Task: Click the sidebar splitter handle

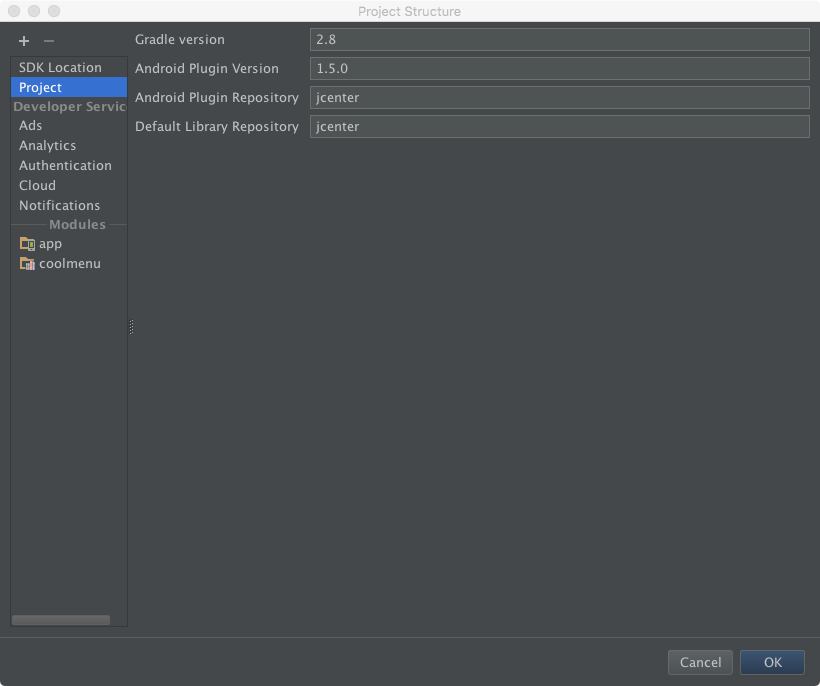Action: [131, 327]
